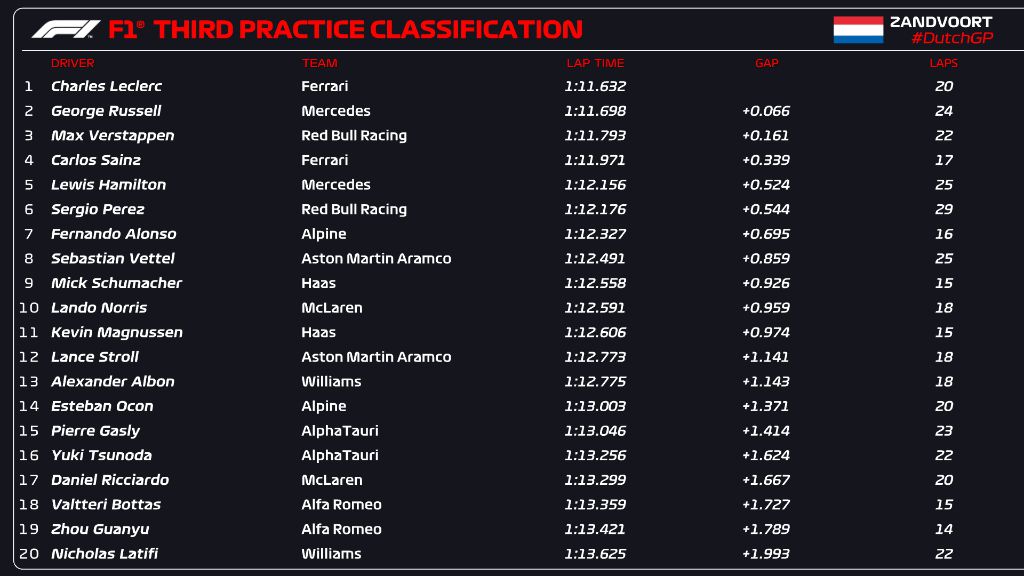Image resolution: width=1024 pixels, height=576 pixels.
Task: Click the #DutchGP hashtag
Action: coord(951,38)
